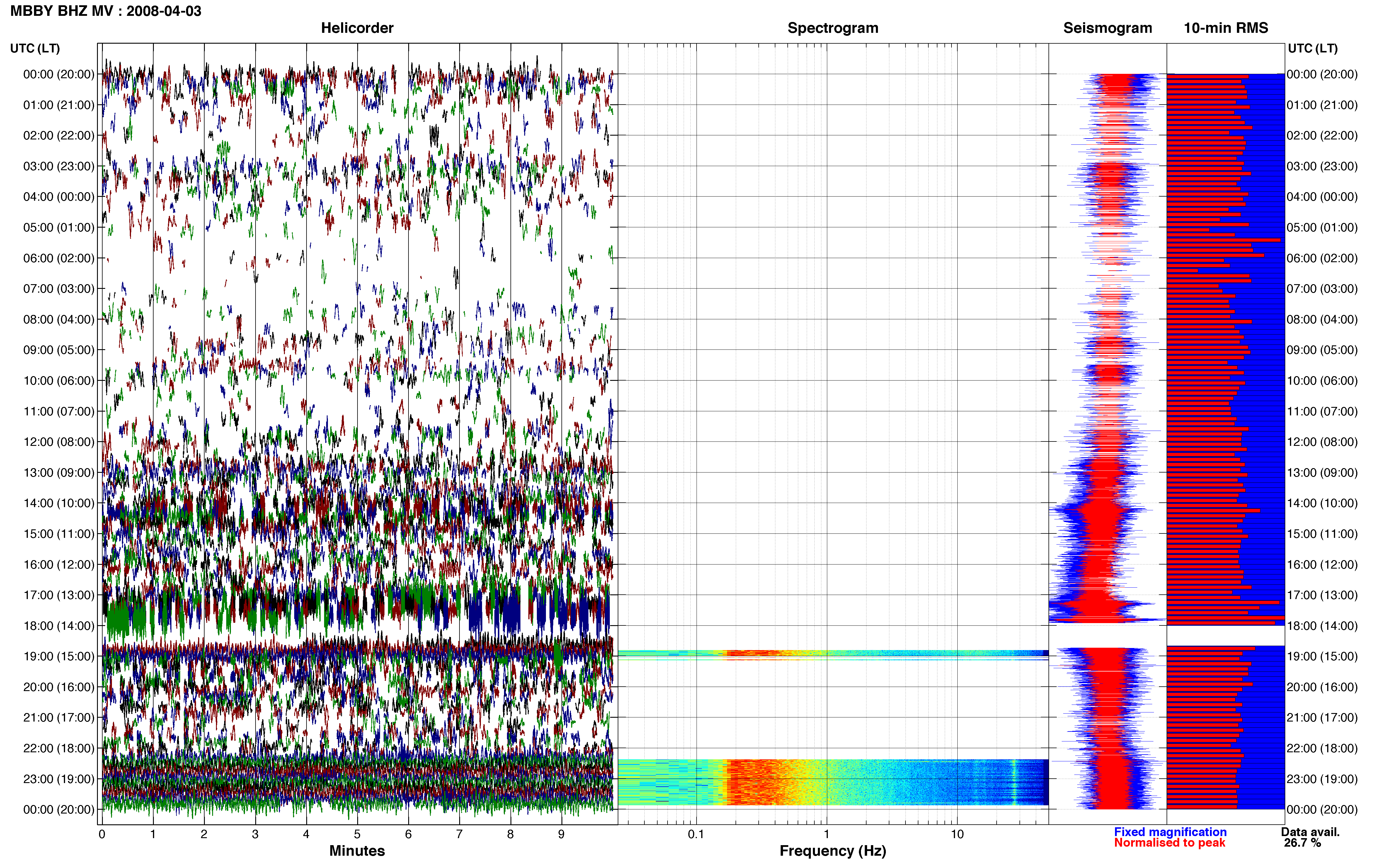
Task: Click right time label 15:00 (11:00)
Action: pos(1322,534)
